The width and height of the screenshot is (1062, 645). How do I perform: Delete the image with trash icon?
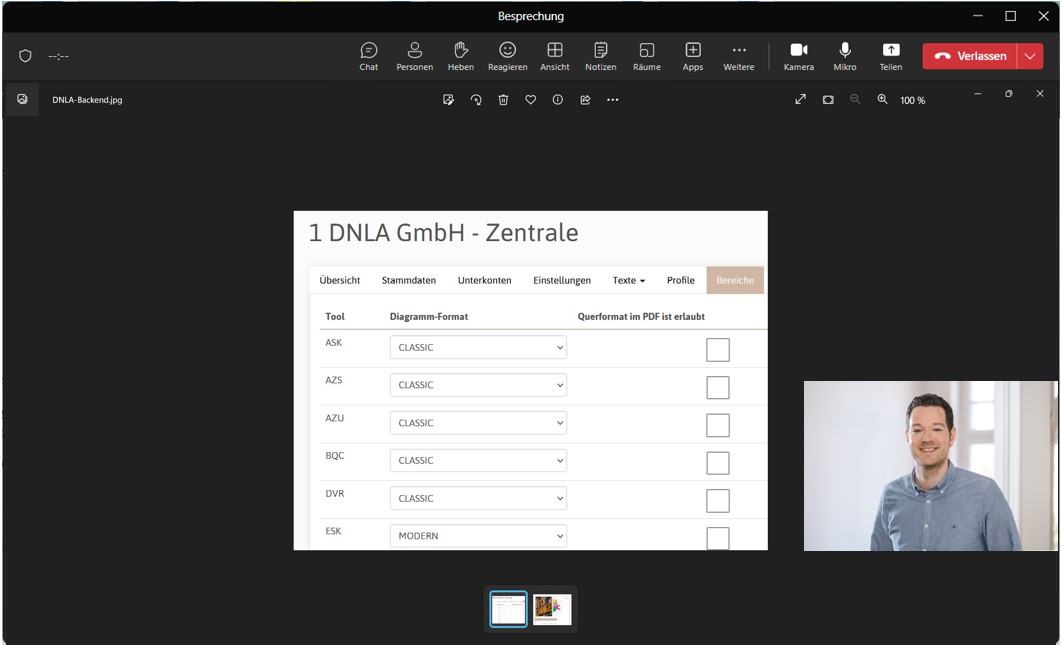point(503,100)
